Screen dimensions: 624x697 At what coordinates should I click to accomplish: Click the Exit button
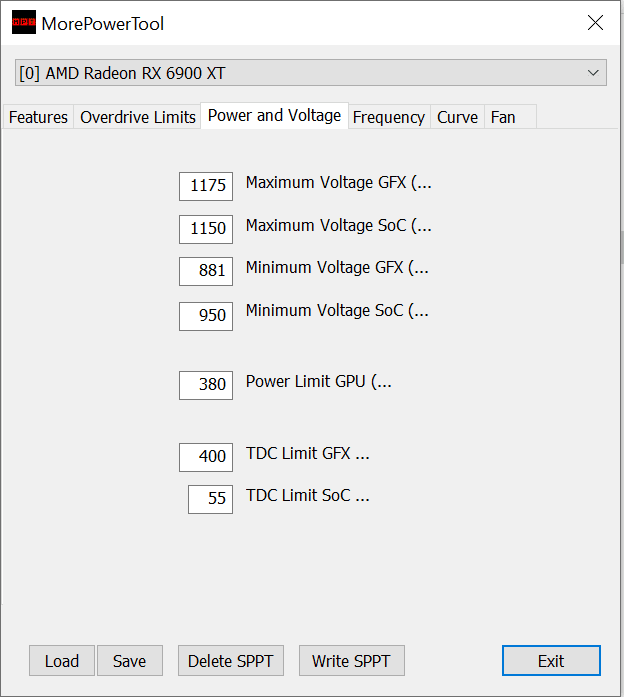pos(551,661)
